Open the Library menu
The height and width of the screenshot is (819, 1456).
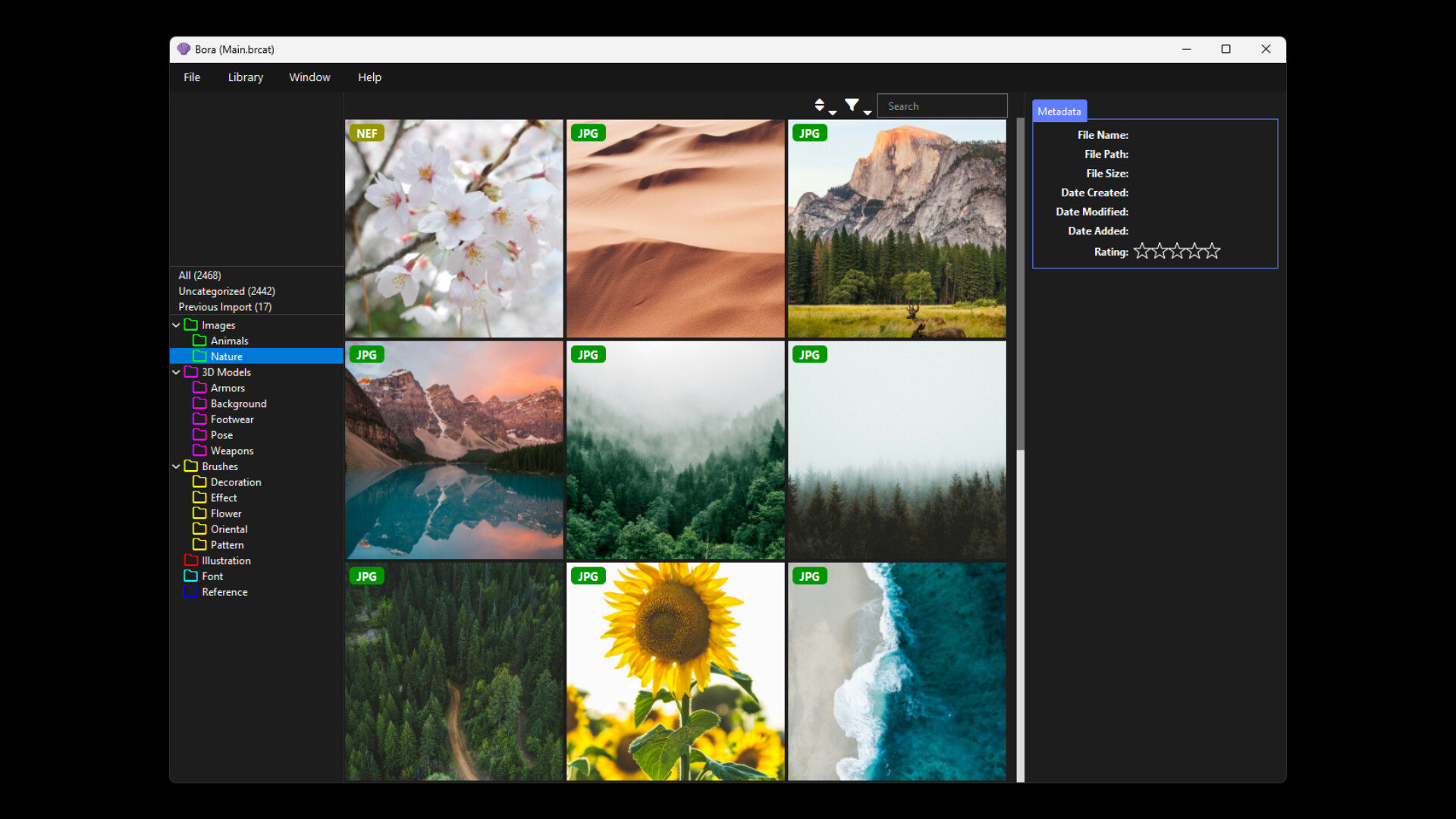[245, 77]
